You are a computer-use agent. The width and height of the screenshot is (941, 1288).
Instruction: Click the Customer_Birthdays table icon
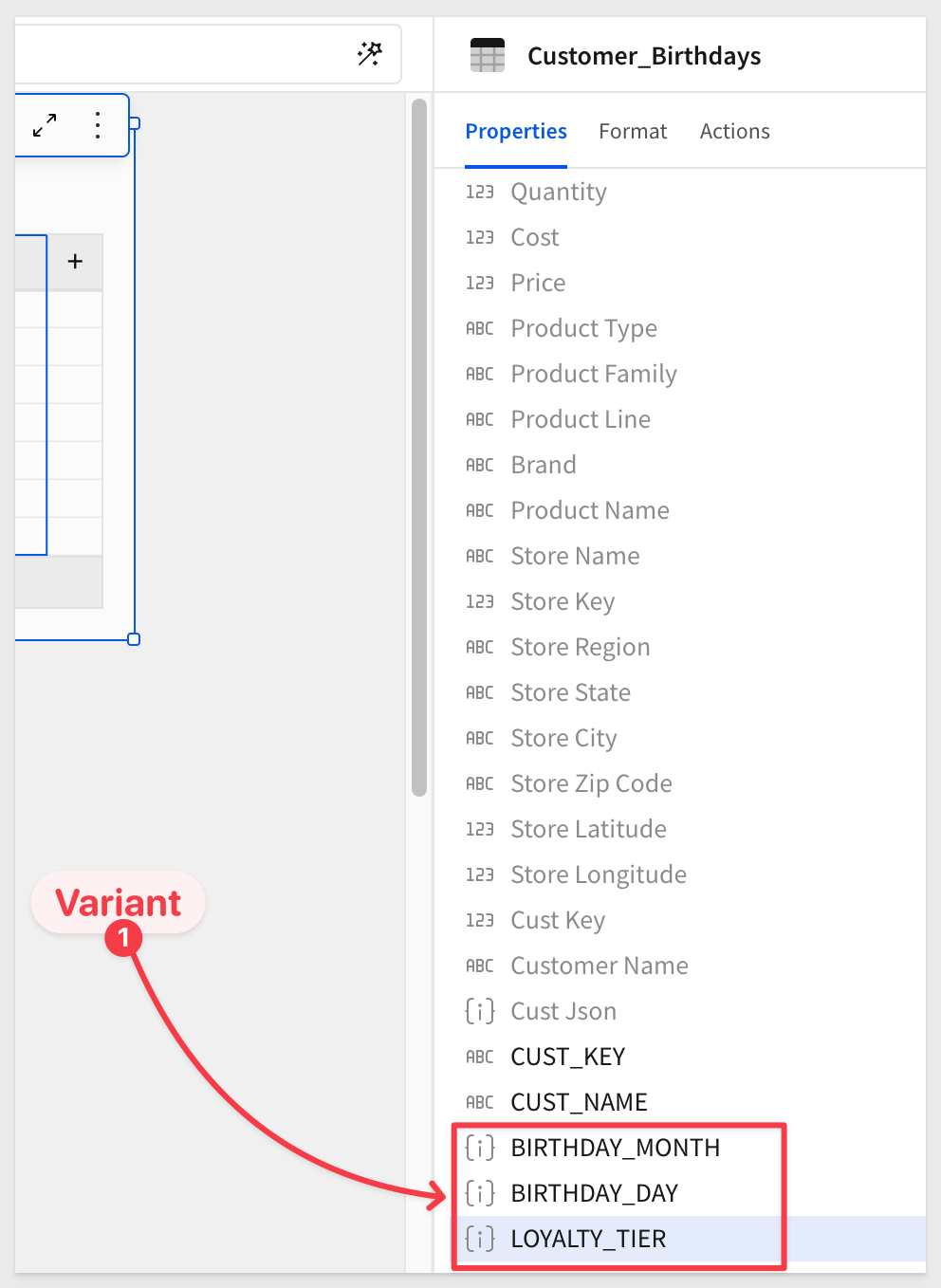click(x=488, y=55)
